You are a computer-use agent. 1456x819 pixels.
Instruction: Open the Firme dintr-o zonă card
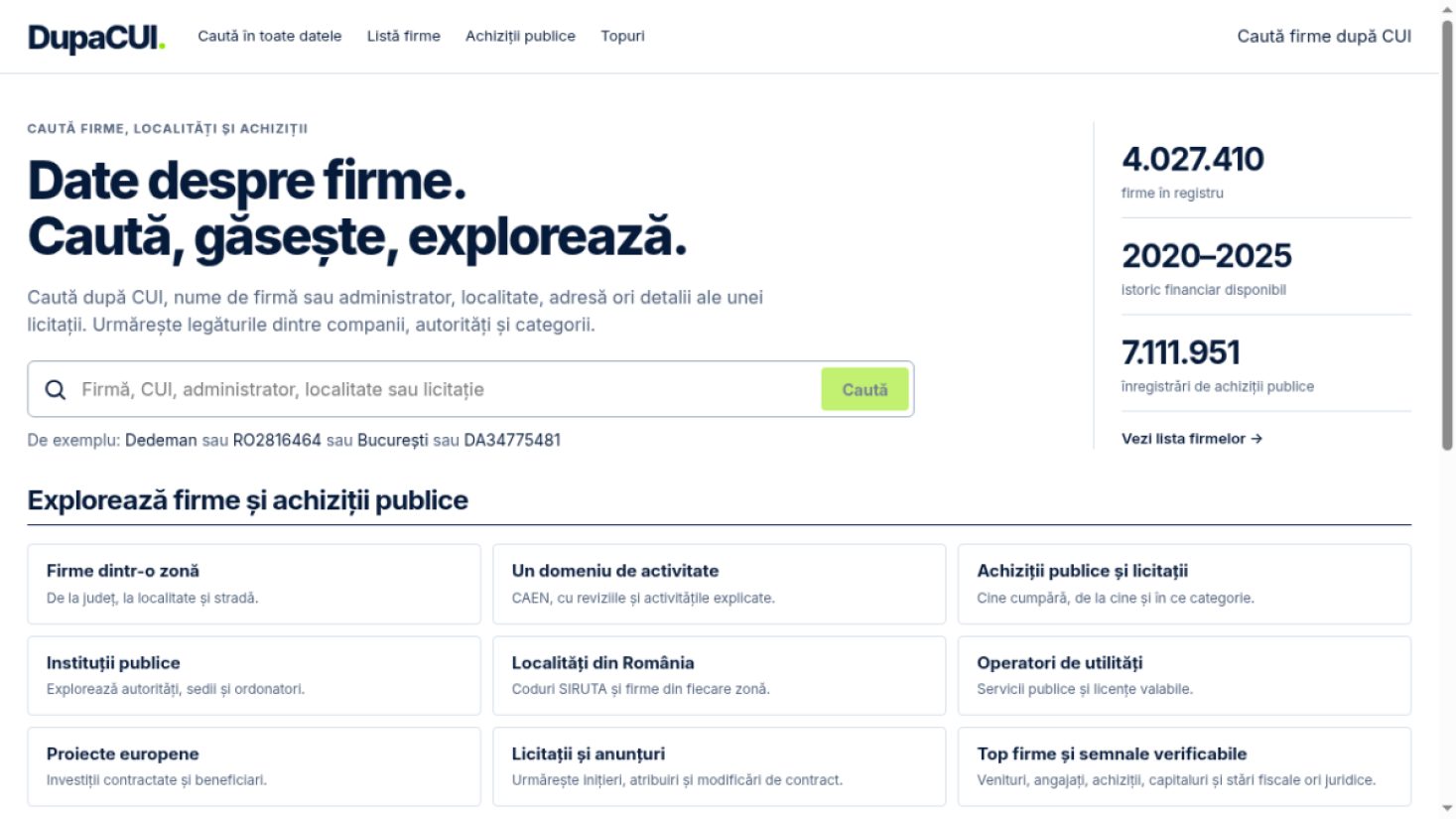click(254, 584)
